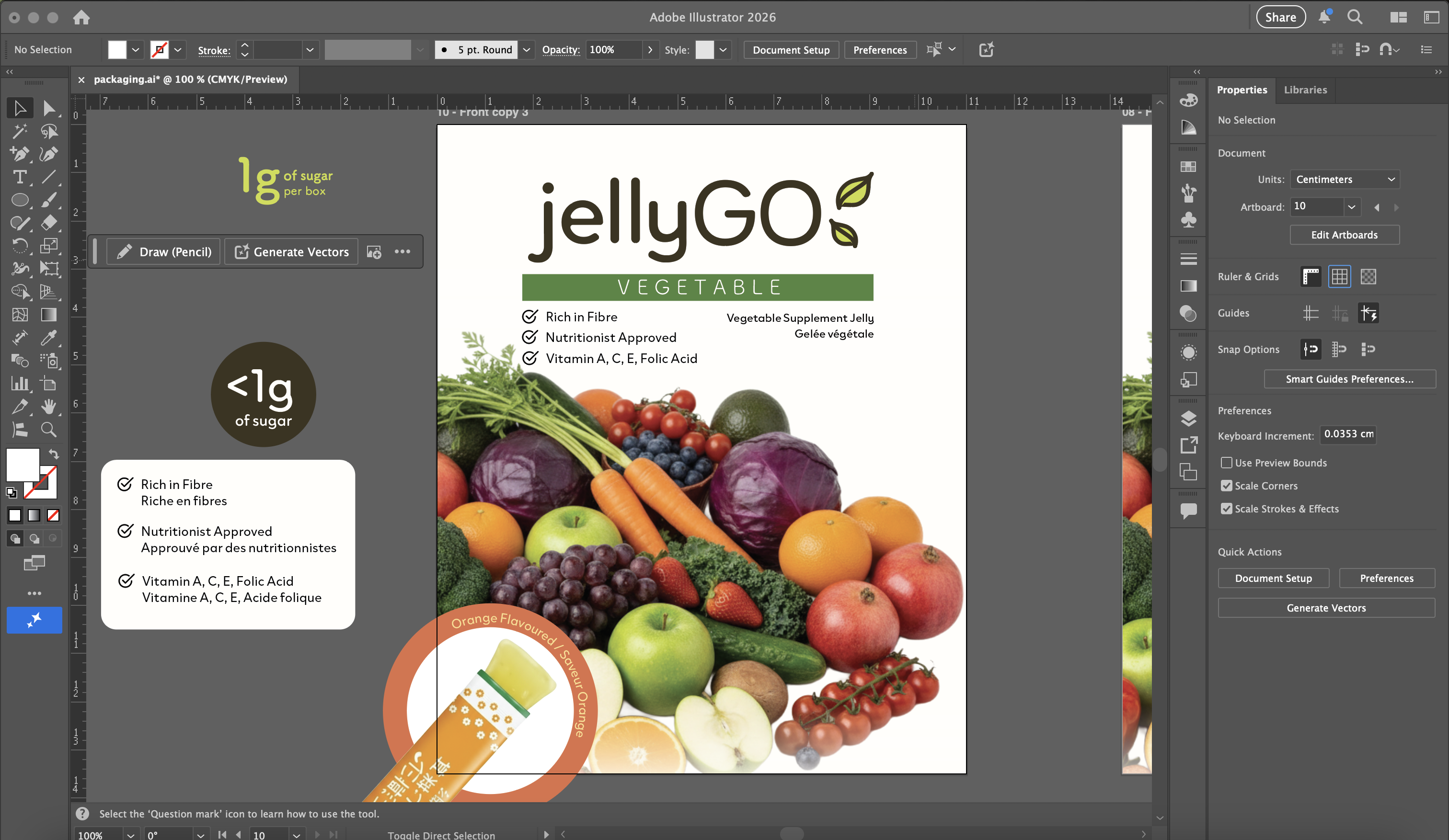Screen dimensions: 1449x840
Task: Open the 5 pt. Round brush dropdown
Action: tap(526, 50)
